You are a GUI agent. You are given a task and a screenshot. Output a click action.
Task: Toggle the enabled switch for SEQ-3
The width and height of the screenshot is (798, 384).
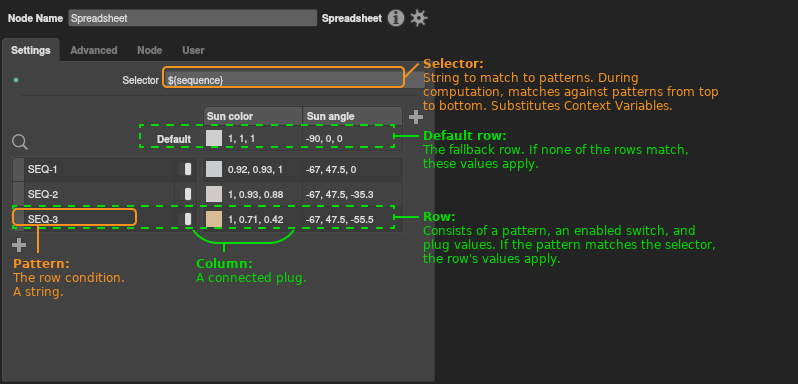pos(188,219)
